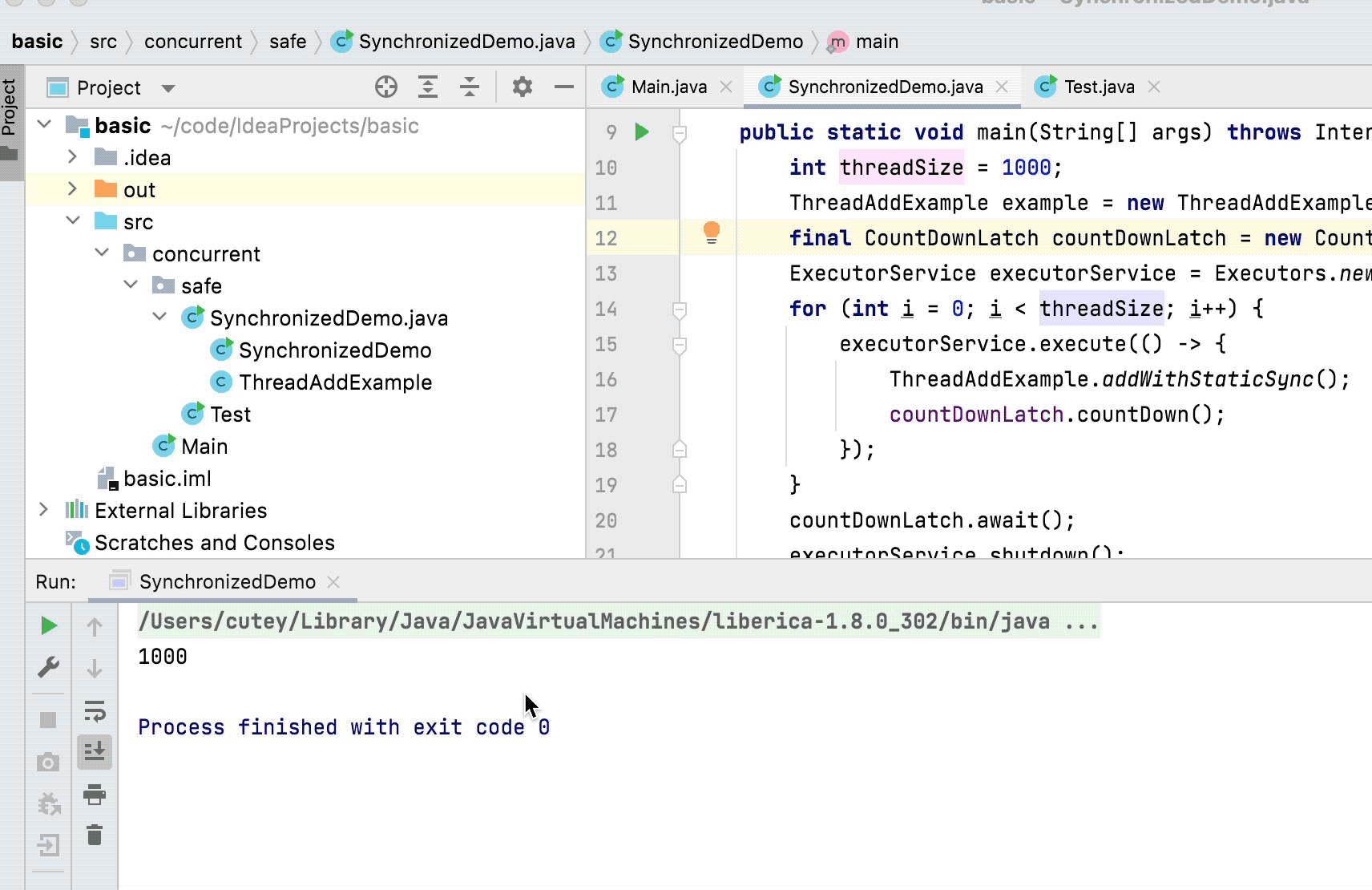Click the orange lightbulb intention icon
The width and height of the screenshot is (1372, 890).
click(x=711, y=233)
